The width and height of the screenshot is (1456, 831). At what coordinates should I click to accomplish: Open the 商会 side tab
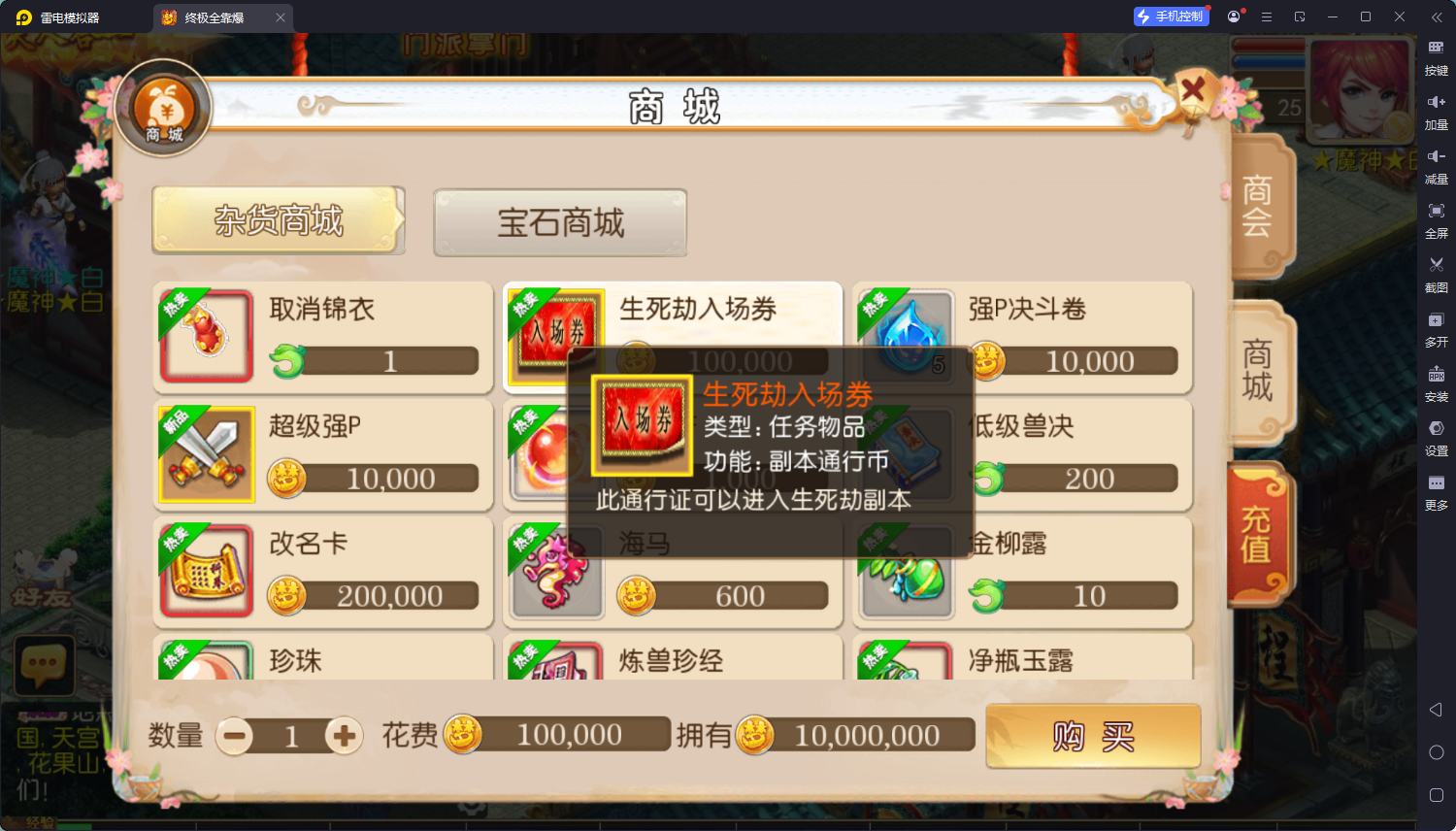tap(1260, 206)
